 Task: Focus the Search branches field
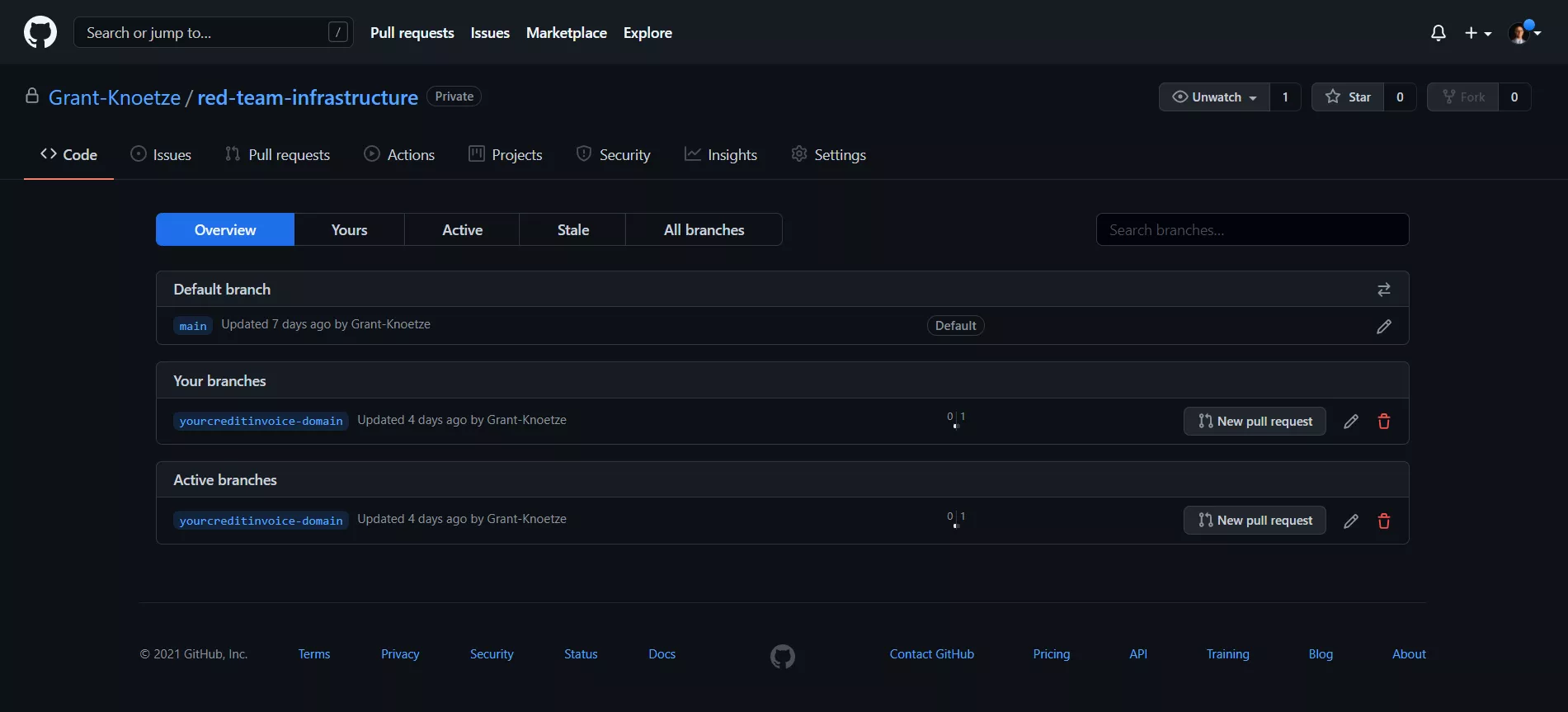[x=1252, y=229]
